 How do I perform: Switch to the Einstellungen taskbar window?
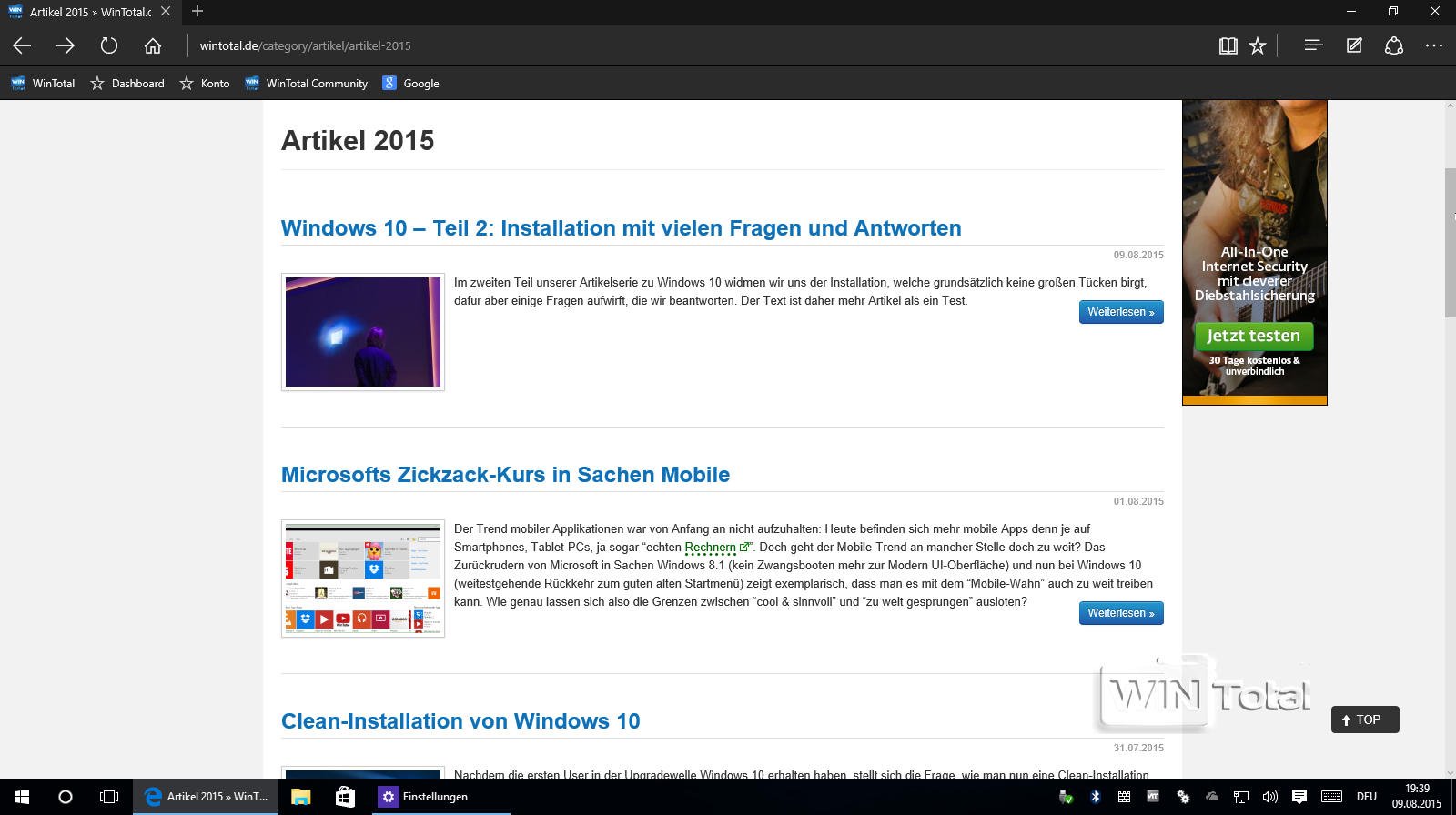[440, 797]
